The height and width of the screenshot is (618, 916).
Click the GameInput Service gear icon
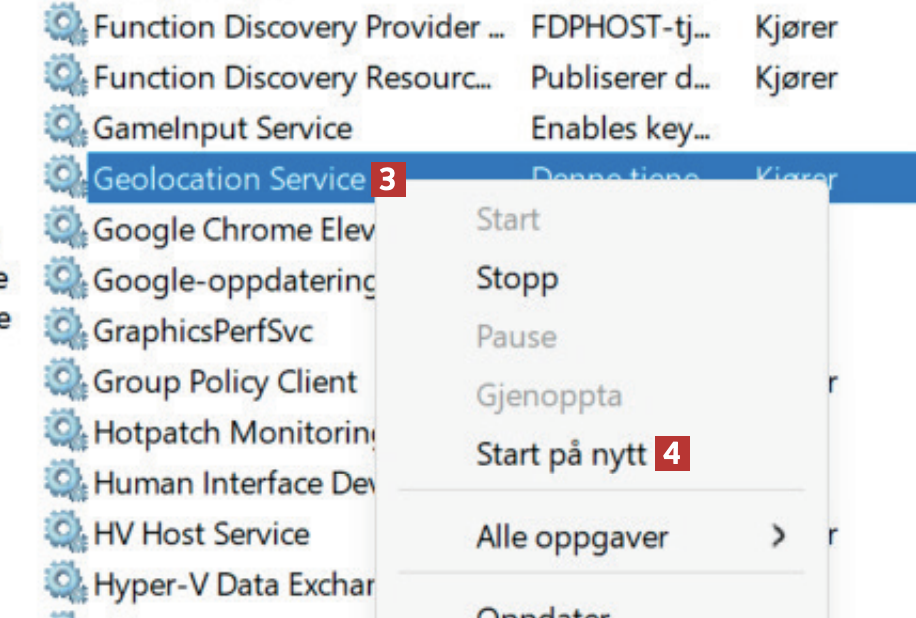click(66, 127)
